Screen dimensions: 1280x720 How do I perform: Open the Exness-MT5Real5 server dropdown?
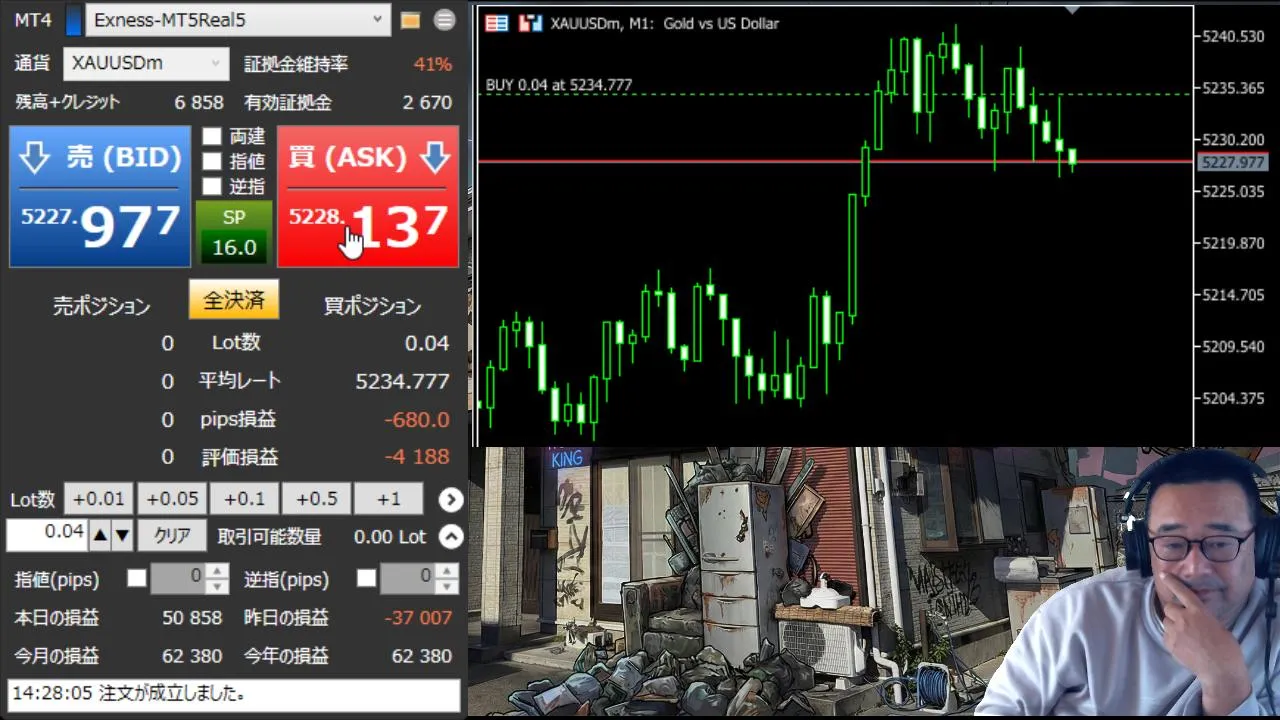tap(238, 19)
